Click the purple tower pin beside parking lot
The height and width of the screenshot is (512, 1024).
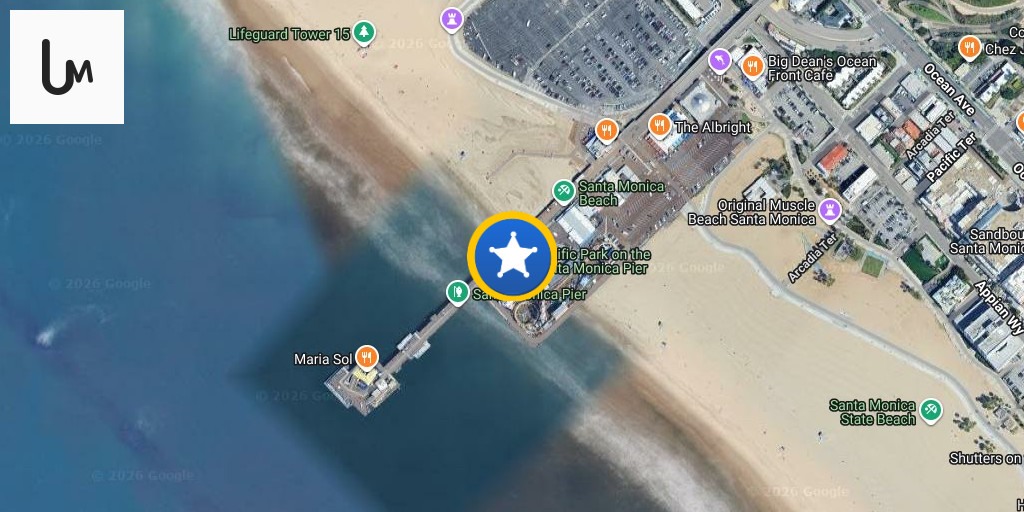[452, 19]
